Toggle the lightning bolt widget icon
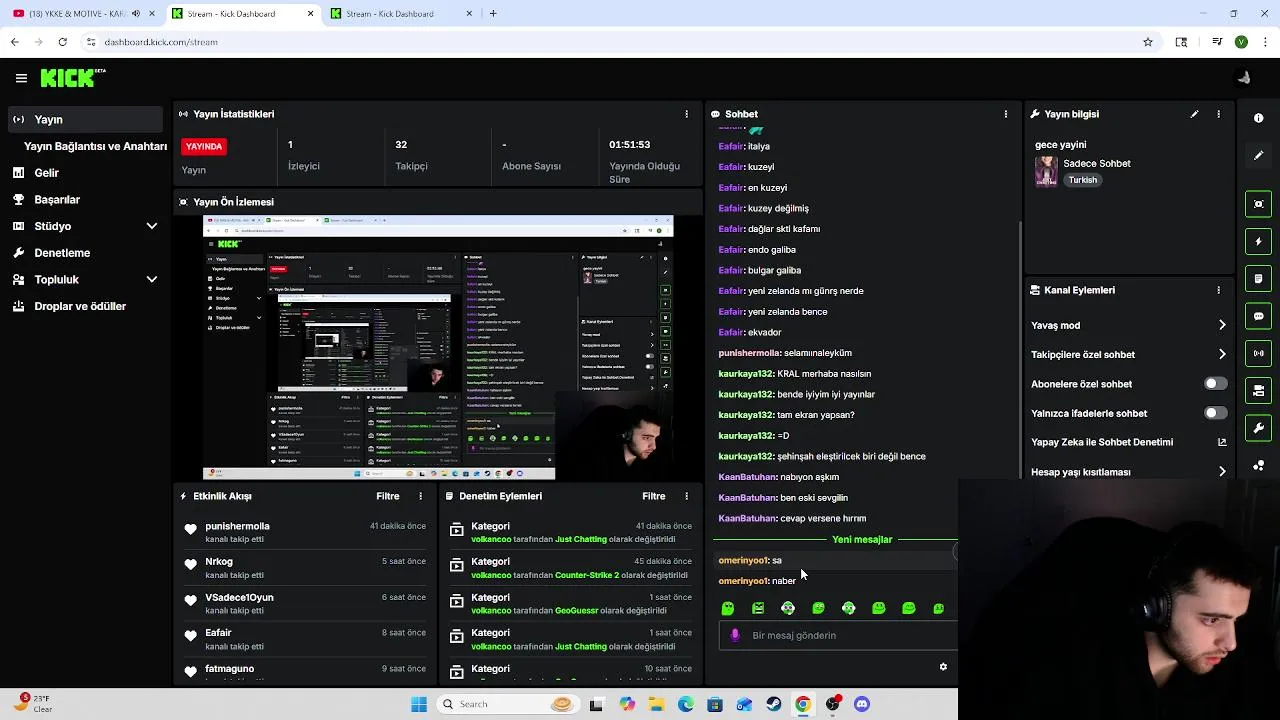 pyautogui.click(x=1258, y=241)
